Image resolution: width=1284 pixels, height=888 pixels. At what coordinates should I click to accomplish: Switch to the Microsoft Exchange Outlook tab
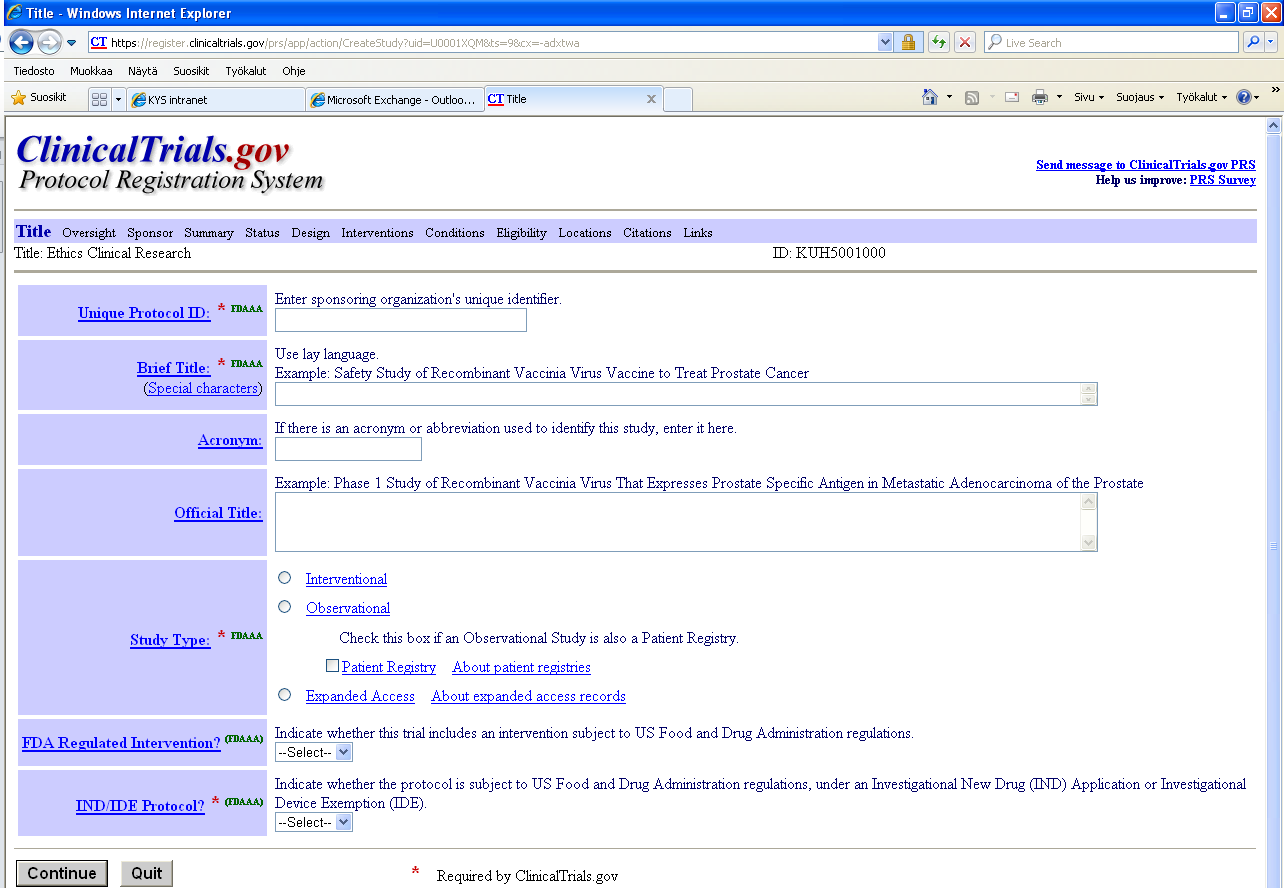coord(394,100)
